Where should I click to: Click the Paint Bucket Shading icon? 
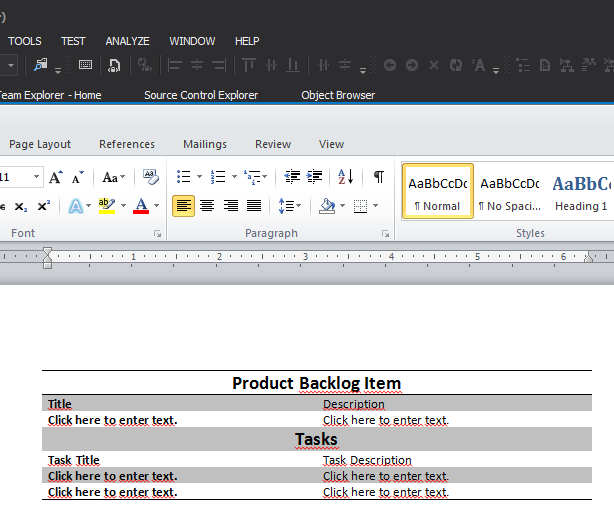[326, 206]
